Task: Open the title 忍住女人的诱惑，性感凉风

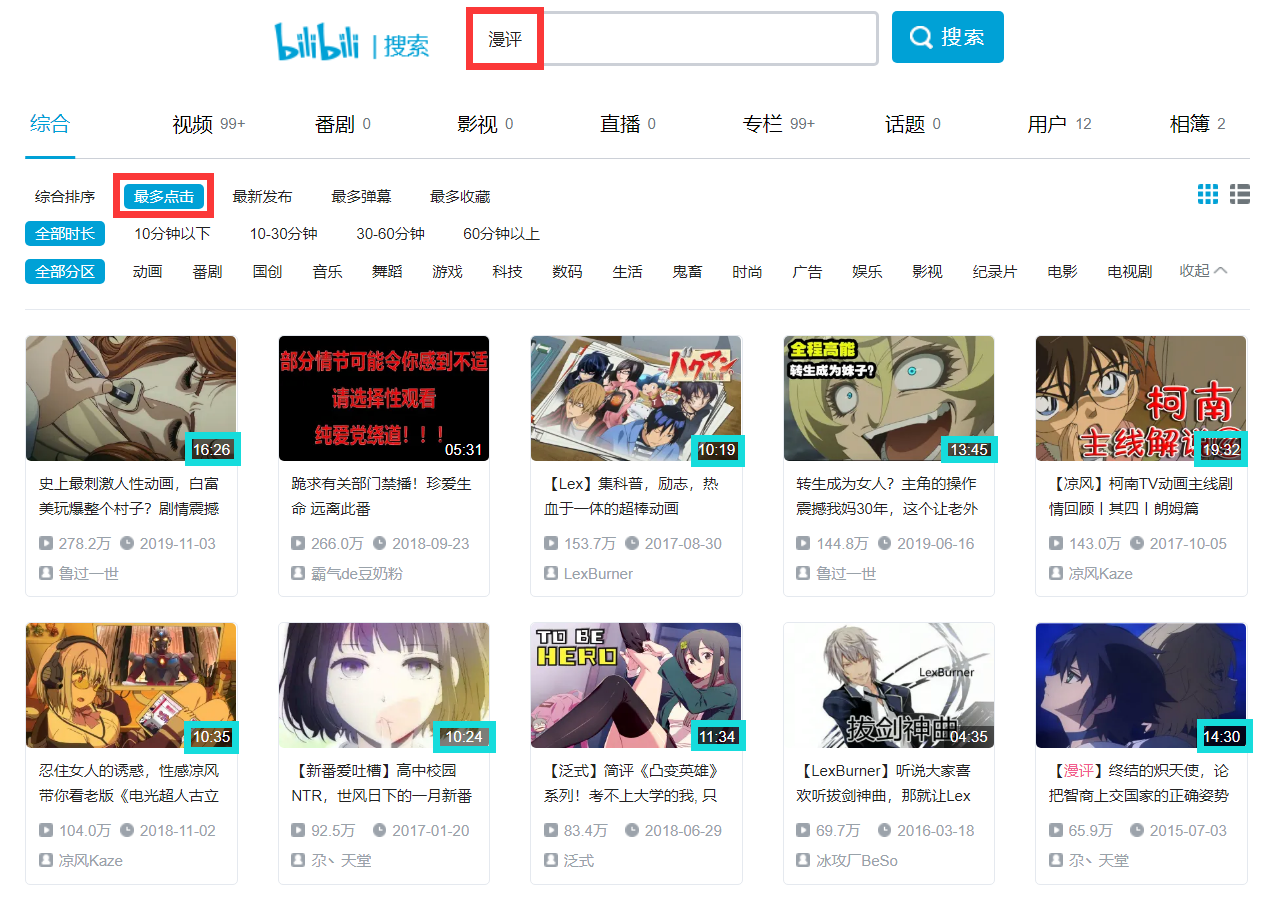Action: tap(129, 783)
